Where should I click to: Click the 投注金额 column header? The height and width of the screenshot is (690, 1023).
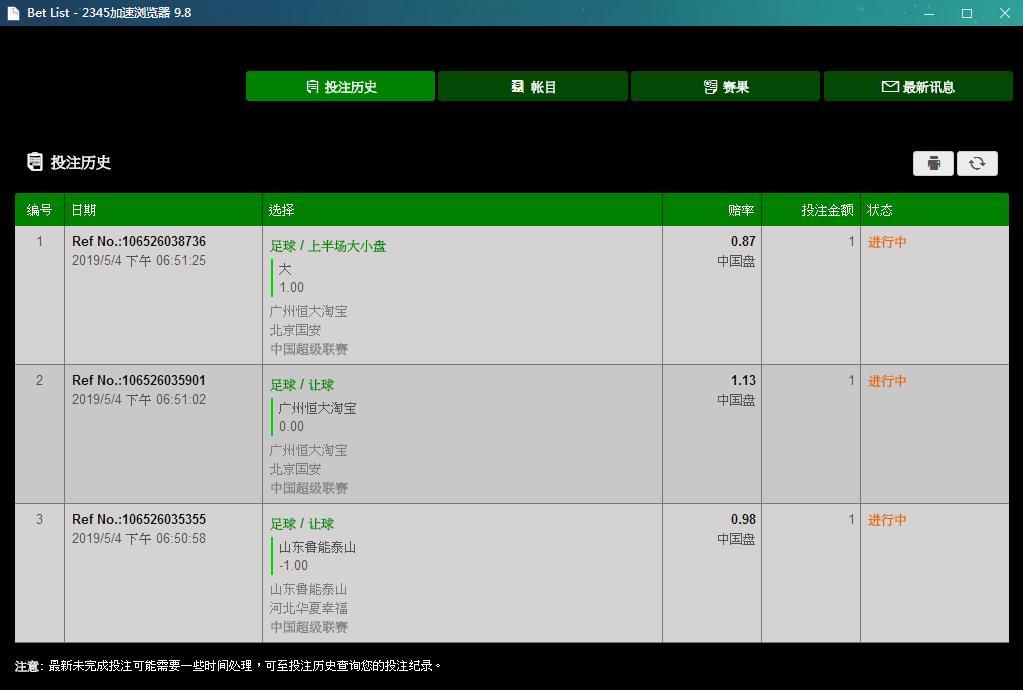coord(827,210)
